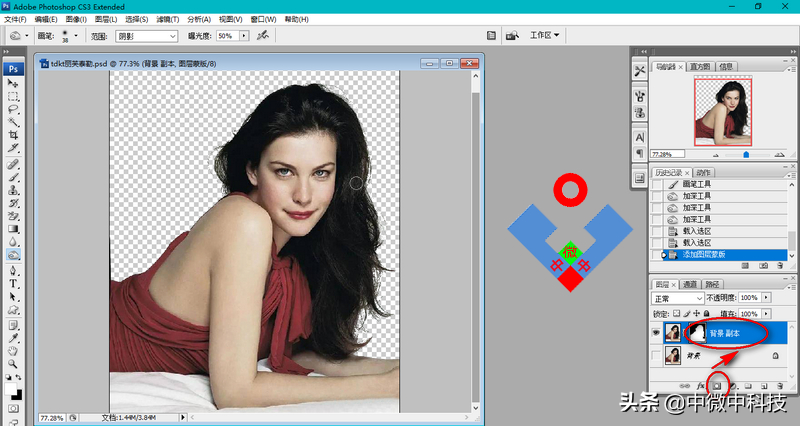
Task: Click Add Layer Mask button in Layers panel
Action: [x=717, y=385]
